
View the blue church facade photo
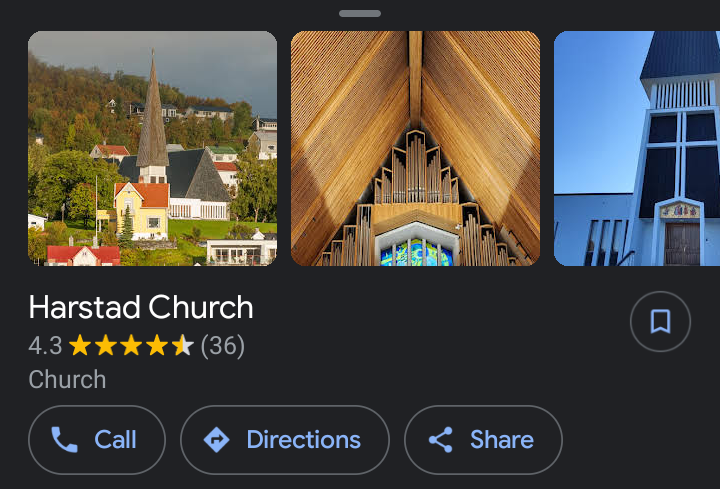tap(637, 148)
